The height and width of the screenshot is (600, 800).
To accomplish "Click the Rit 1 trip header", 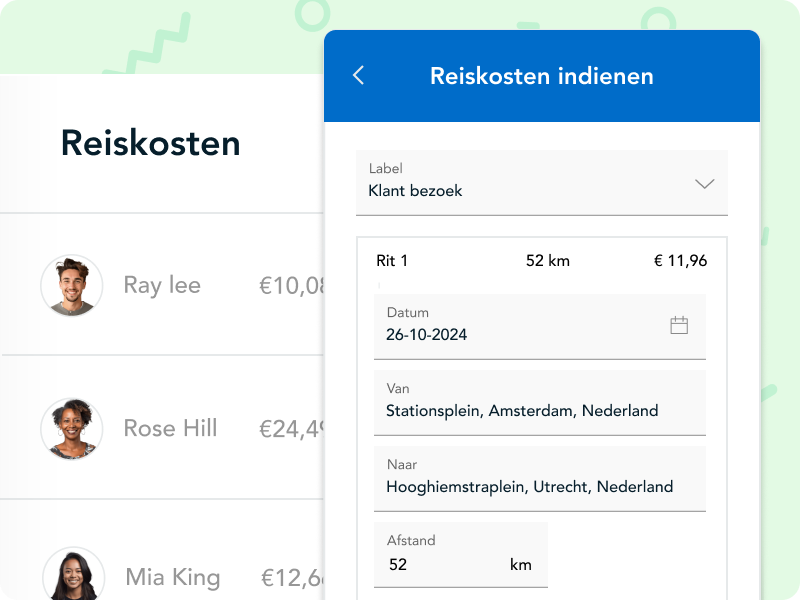I will pyautogui.click(x=392, y=261).
